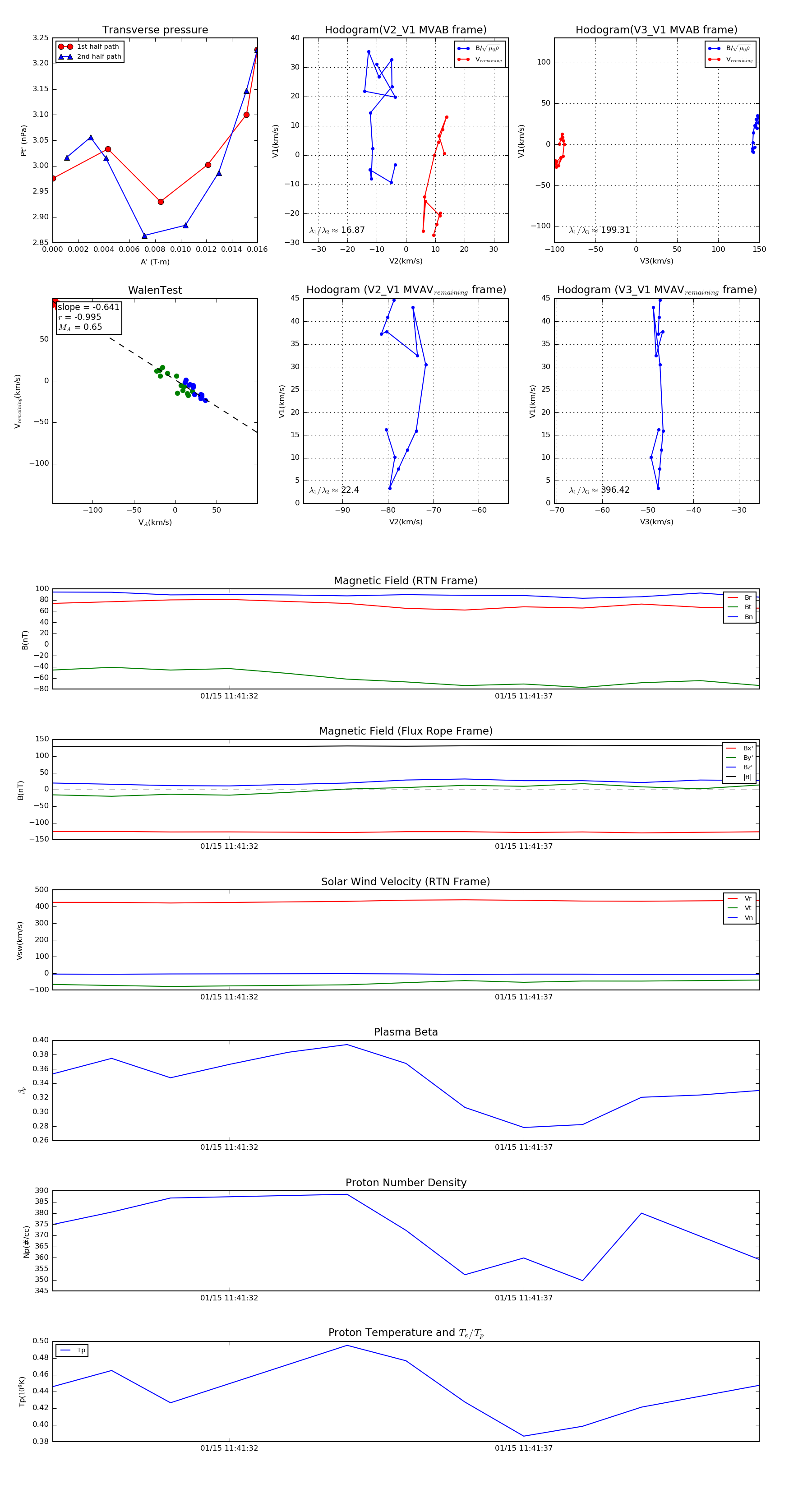The image size is (812, 1489).
Task: Click the 'V3(km/s)' label under the V3_V1 MVAV hodogram
Action: tap(656, 522)
